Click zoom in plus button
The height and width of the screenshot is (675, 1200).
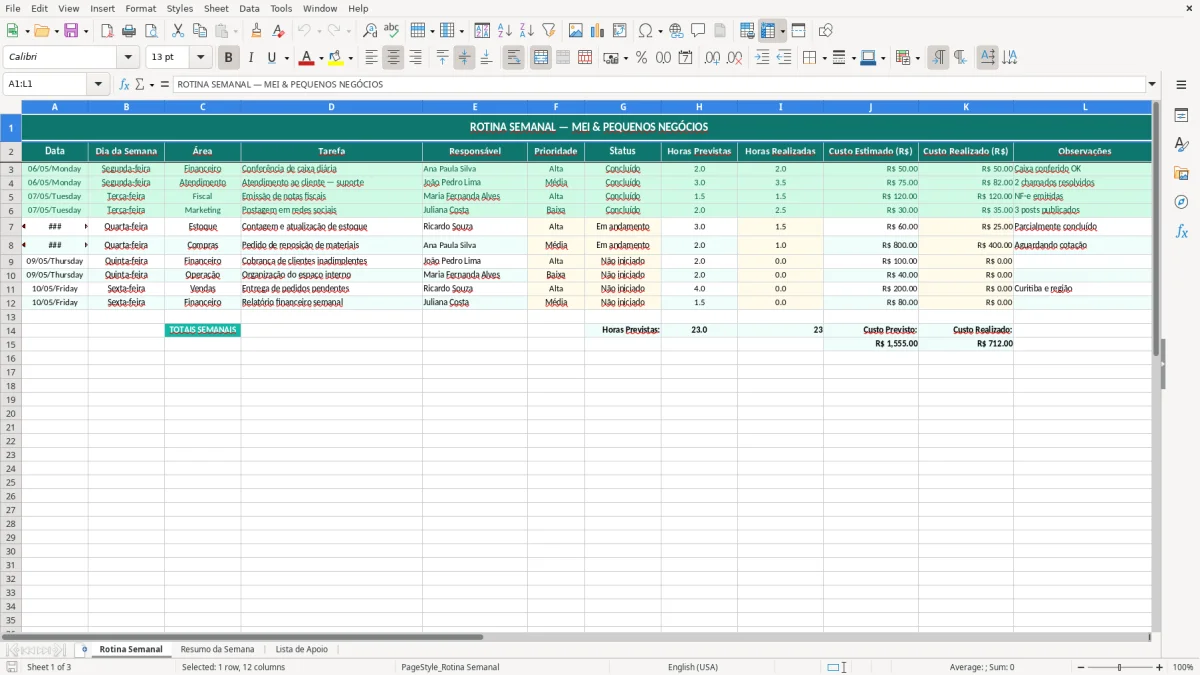point(1160,667)
